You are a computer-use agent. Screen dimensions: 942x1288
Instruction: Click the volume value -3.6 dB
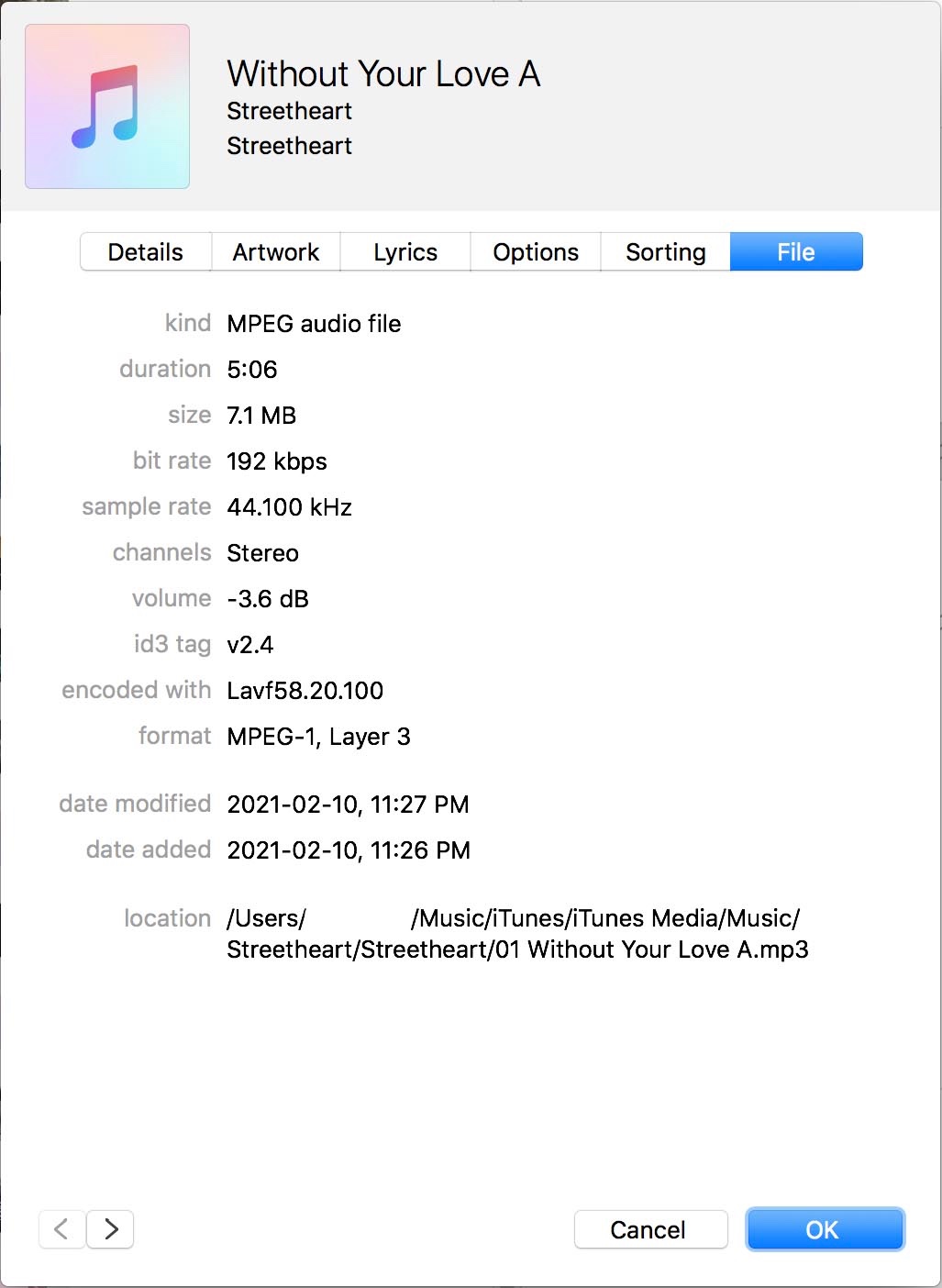tap(268, 599)
